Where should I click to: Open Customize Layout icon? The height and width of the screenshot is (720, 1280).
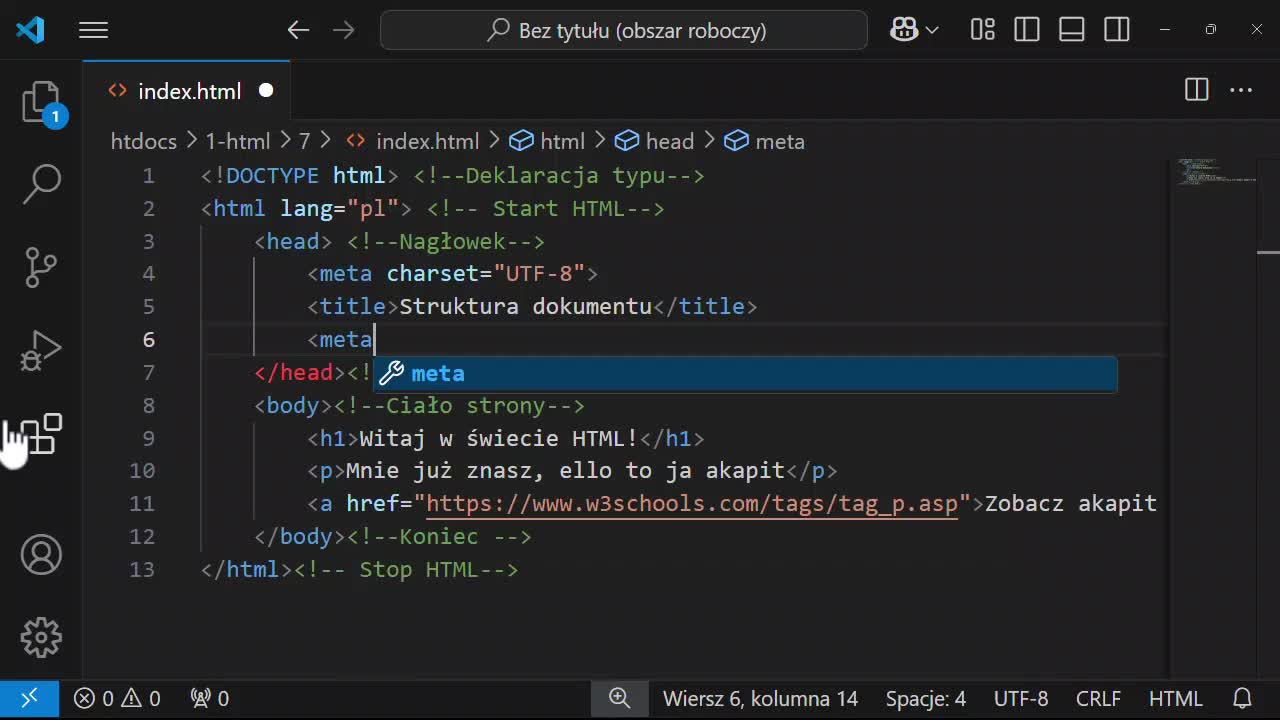pyautogui.click(x=983, y=30)
